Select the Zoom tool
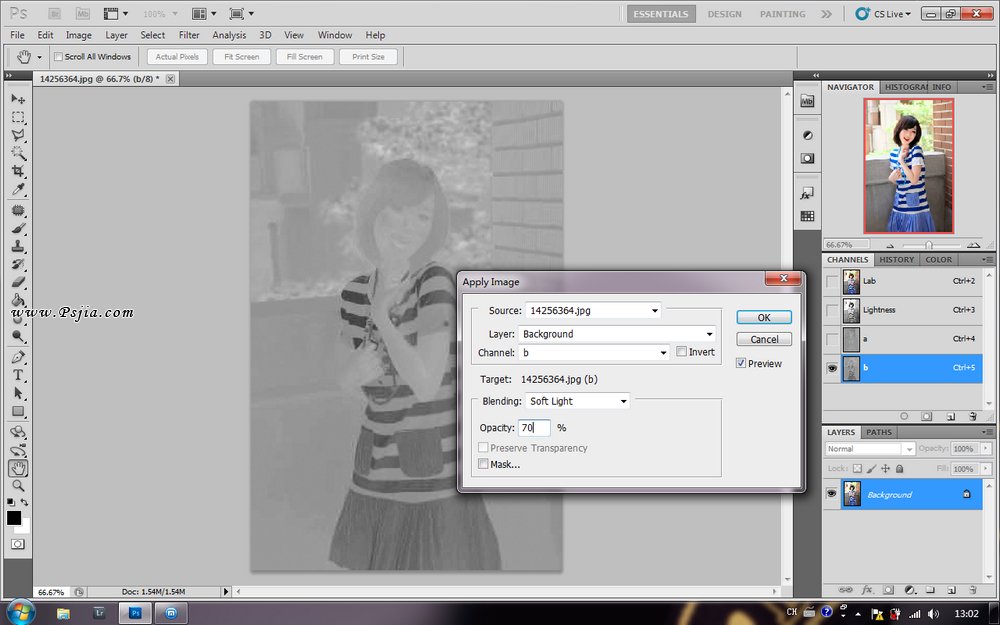Screen dimensions: 1000x625 tap(18, 486)
